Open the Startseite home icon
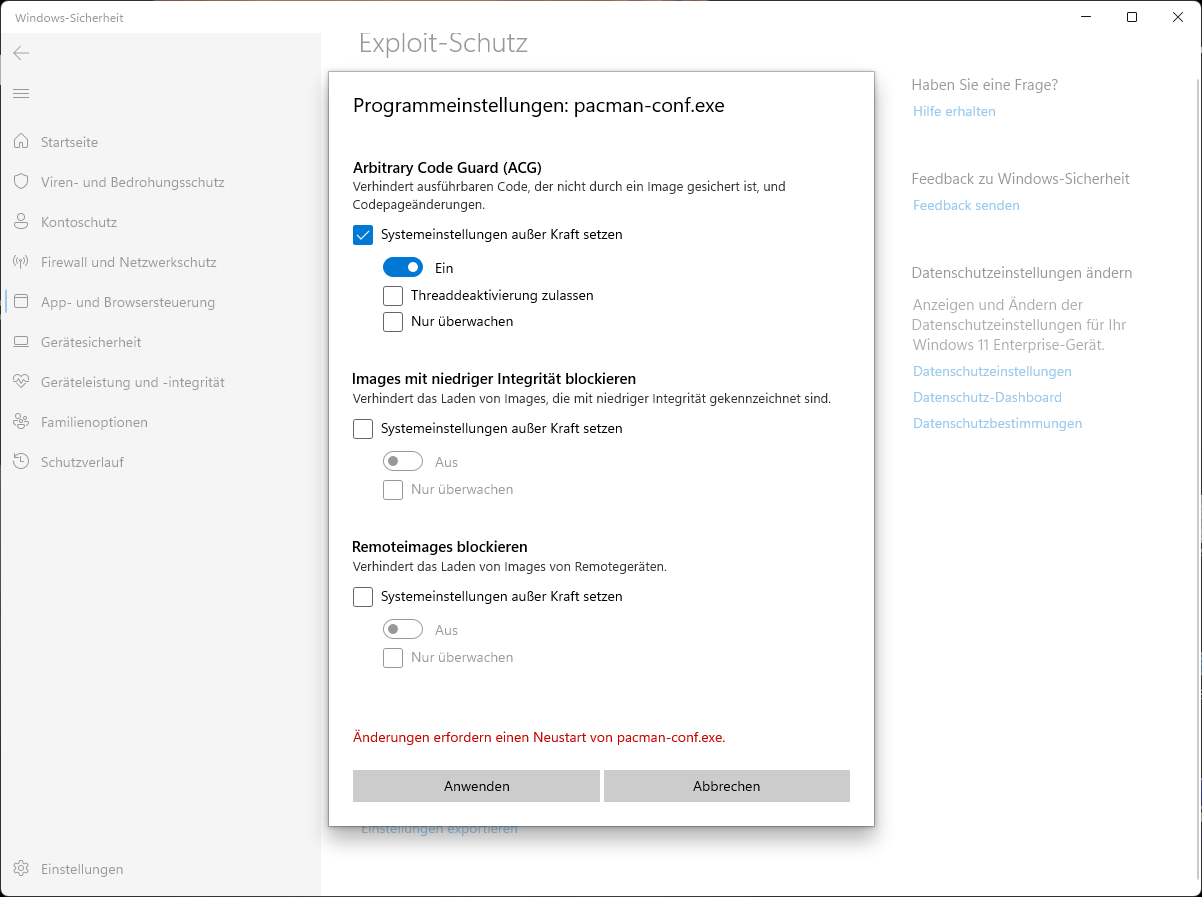1202x897 pixels. point(68,142)
